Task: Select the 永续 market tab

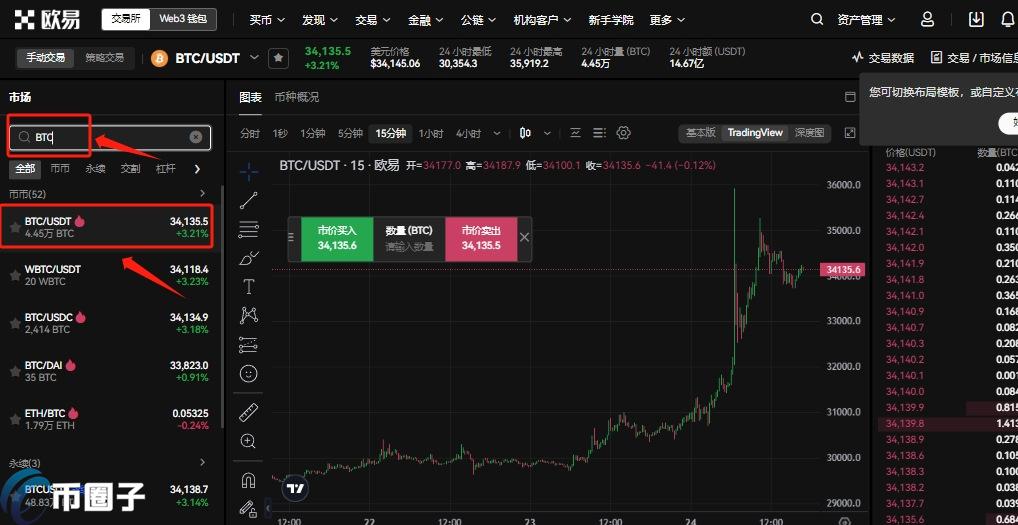Action: pyautogui.click(x=95, y=169)
